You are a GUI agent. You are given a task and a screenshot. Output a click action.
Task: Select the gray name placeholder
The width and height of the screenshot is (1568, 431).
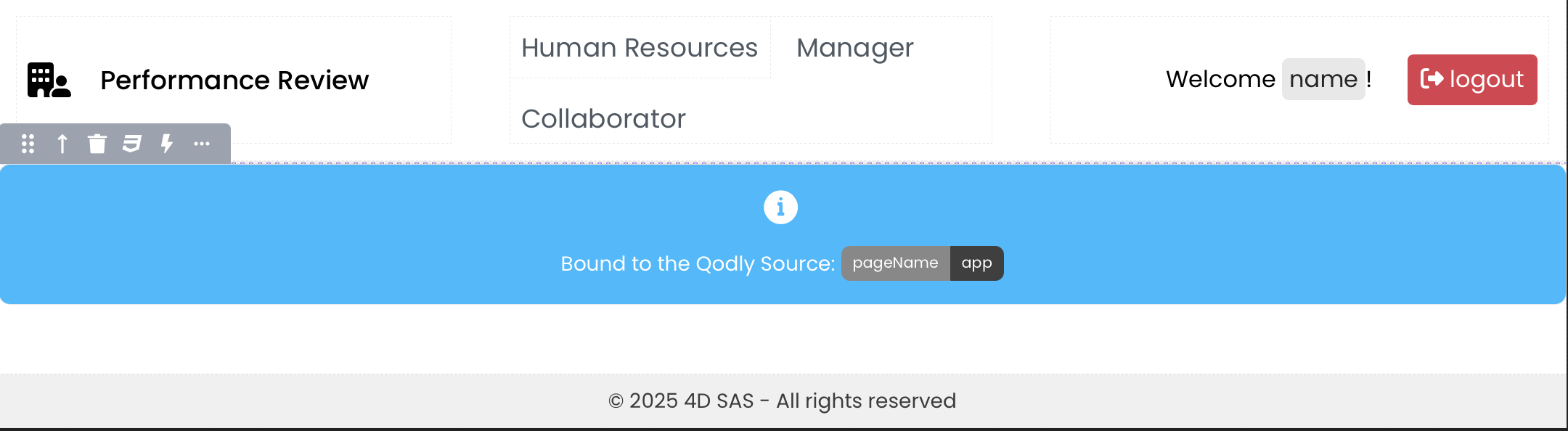1323,79
